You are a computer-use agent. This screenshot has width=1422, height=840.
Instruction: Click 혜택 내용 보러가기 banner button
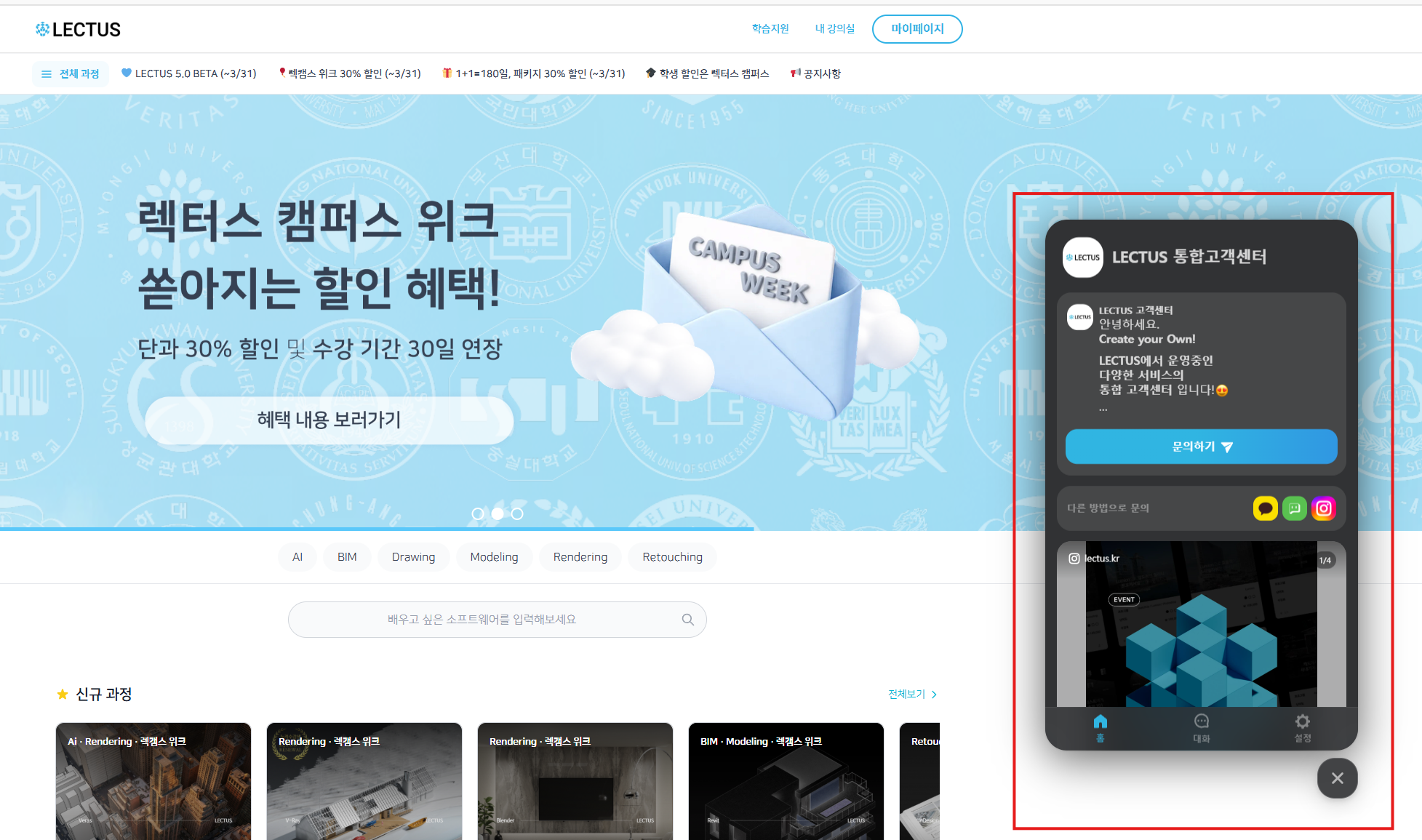(329, 420)
